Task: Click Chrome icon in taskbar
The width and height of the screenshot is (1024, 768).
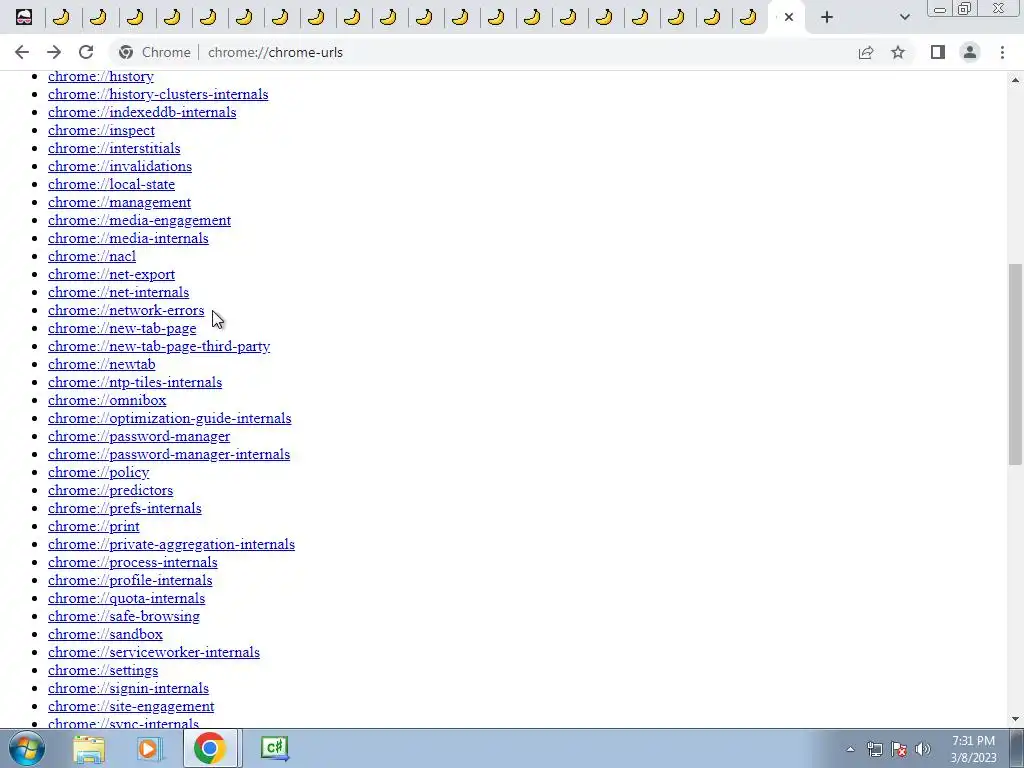Action: (210, 748)
